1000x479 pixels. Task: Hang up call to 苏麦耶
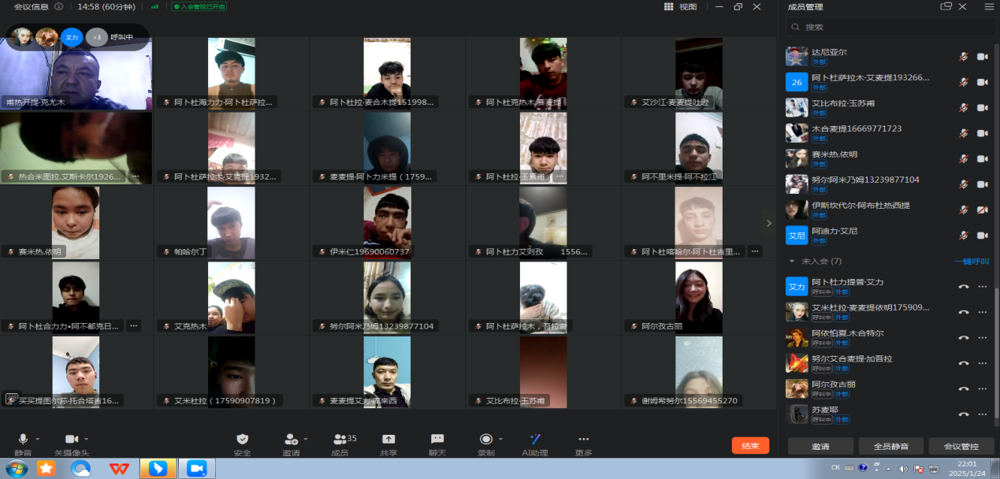coord(963,413)
